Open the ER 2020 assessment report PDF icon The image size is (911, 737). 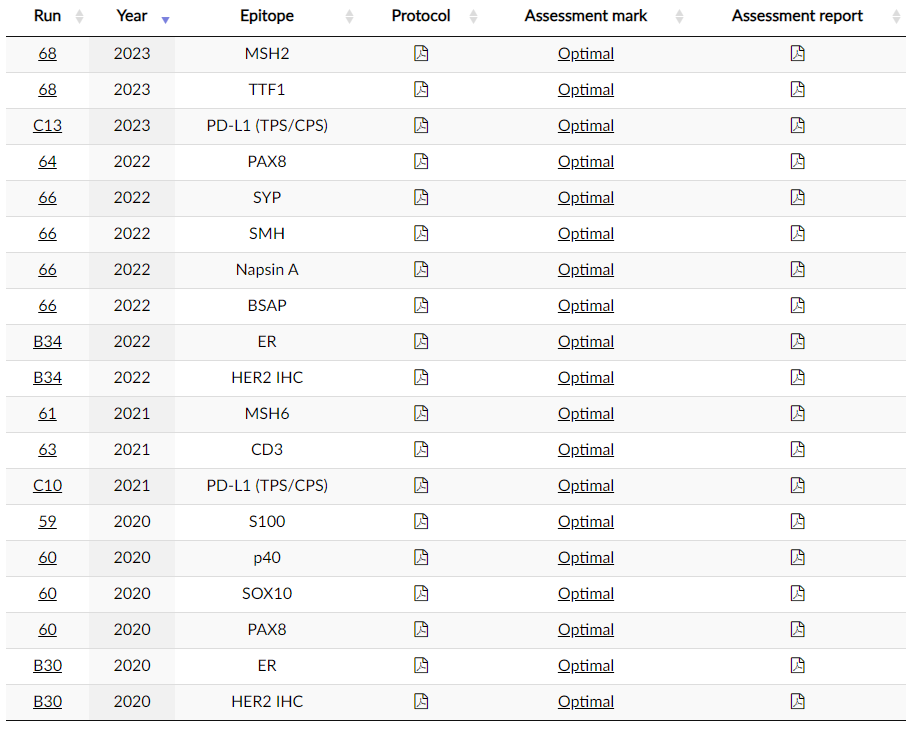(x=798, y=666)
